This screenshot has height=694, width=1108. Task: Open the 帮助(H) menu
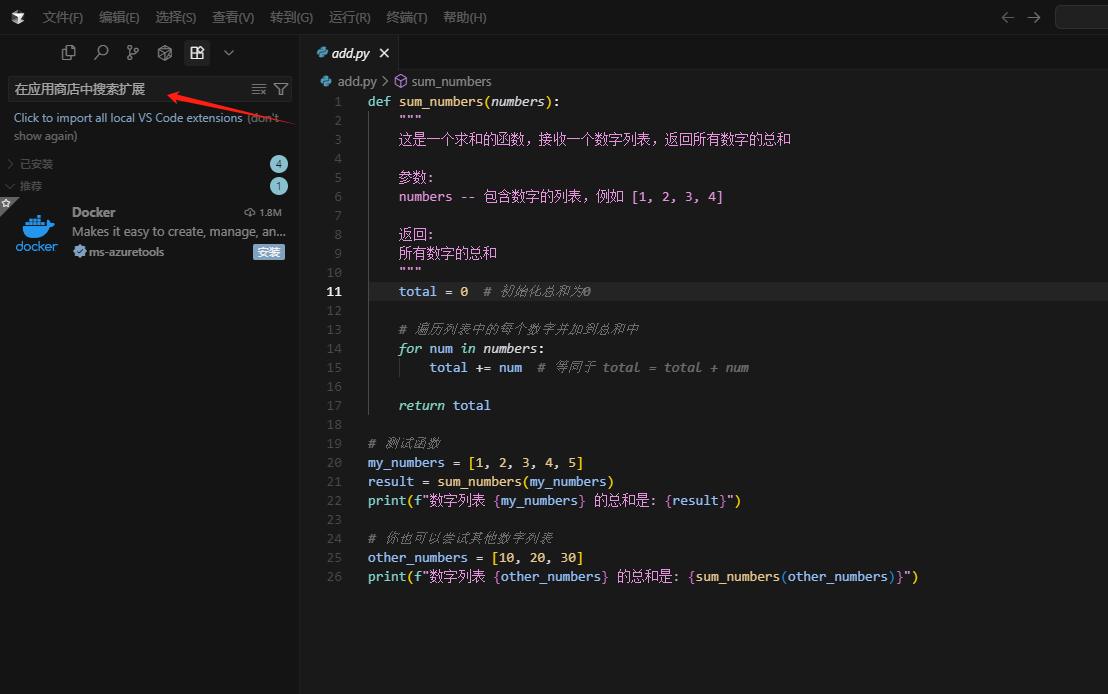pos(464,18)
